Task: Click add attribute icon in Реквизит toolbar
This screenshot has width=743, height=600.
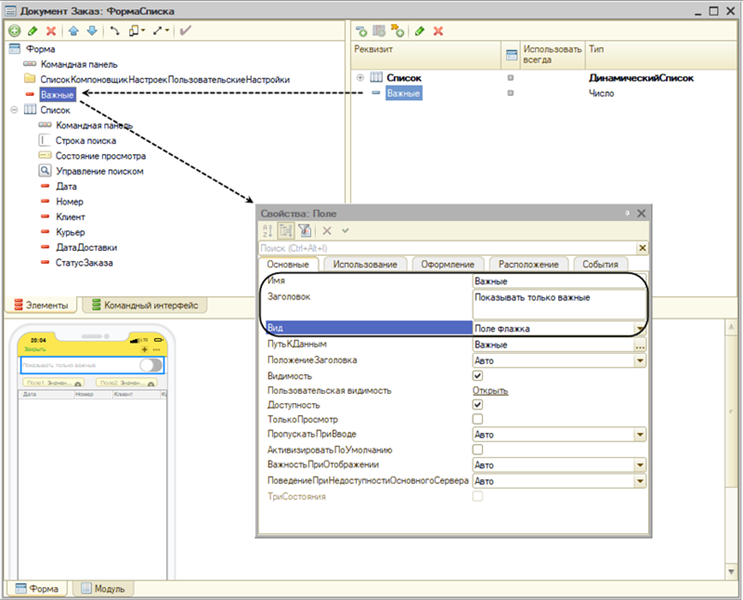Action: [362, 32]
